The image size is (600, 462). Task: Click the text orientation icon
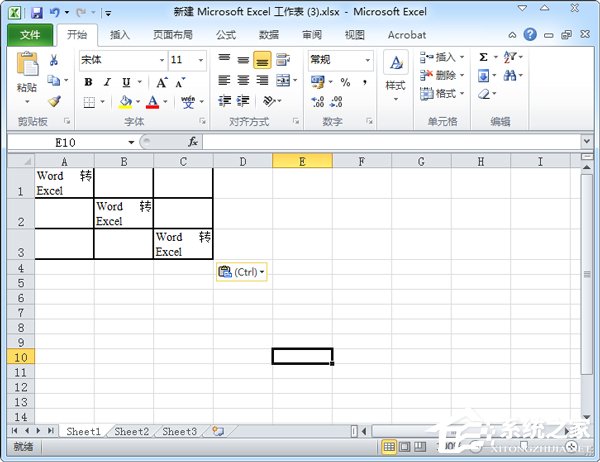pos(269,101)
